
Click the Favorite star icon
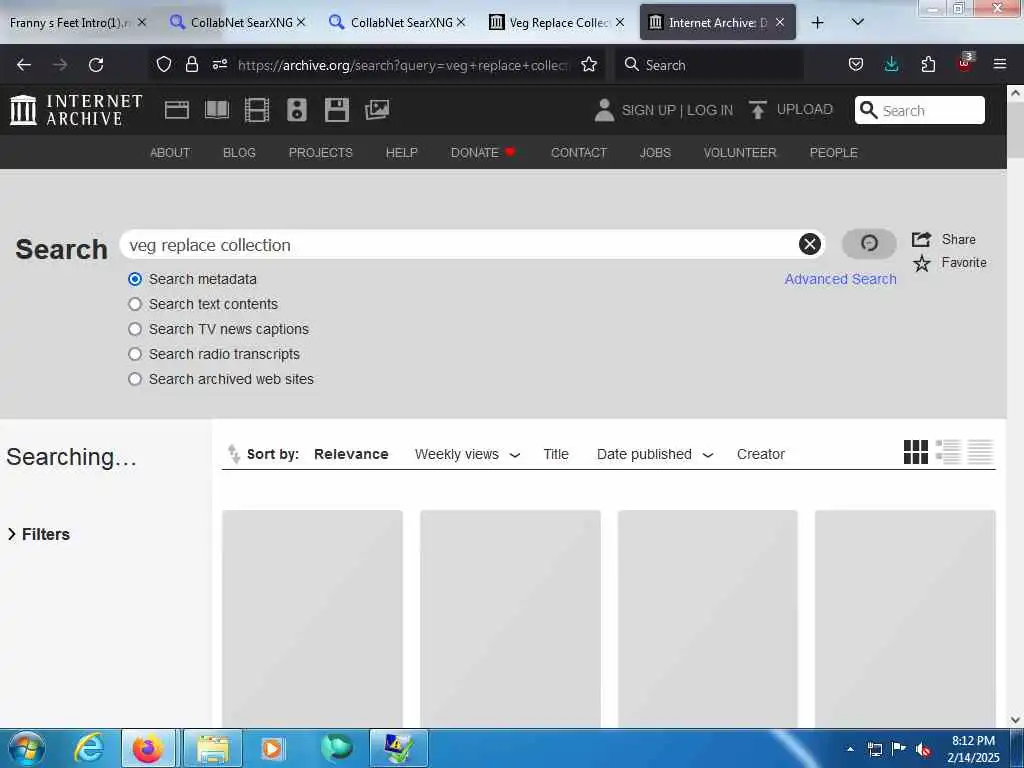point(921,263)
